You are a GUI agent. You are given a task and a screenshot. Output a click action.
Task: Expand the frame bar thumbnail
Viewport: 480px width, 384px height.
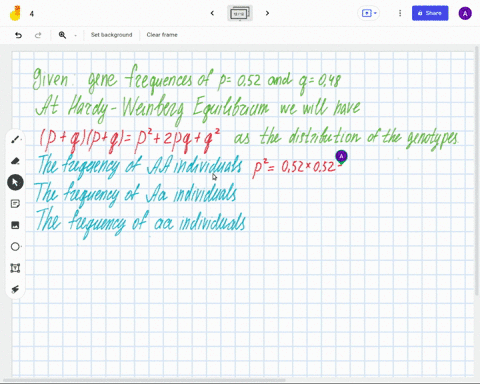tap(240, 13)
